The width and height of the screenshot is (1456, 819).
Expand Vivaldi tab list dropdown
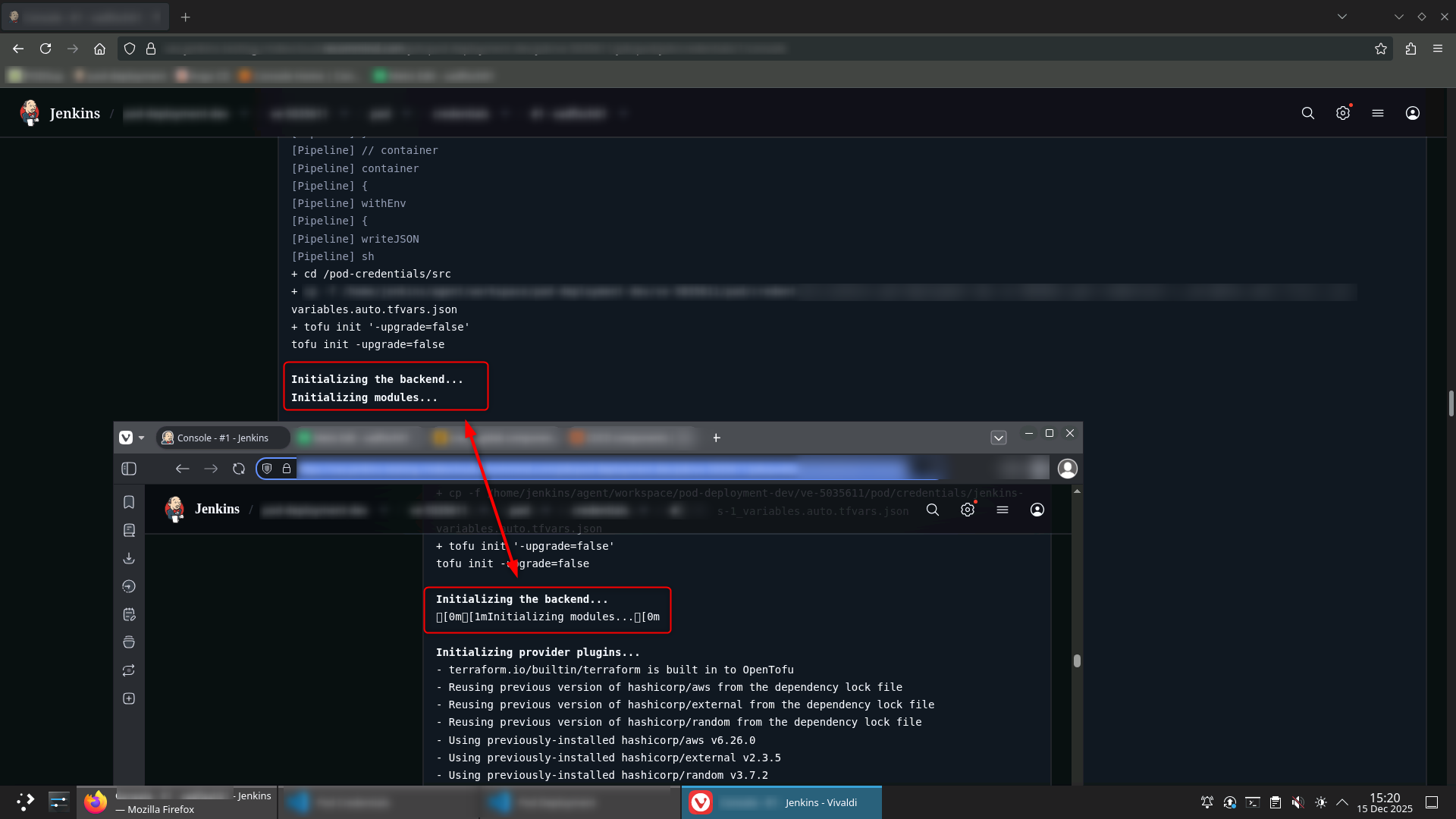click(998, 438)
